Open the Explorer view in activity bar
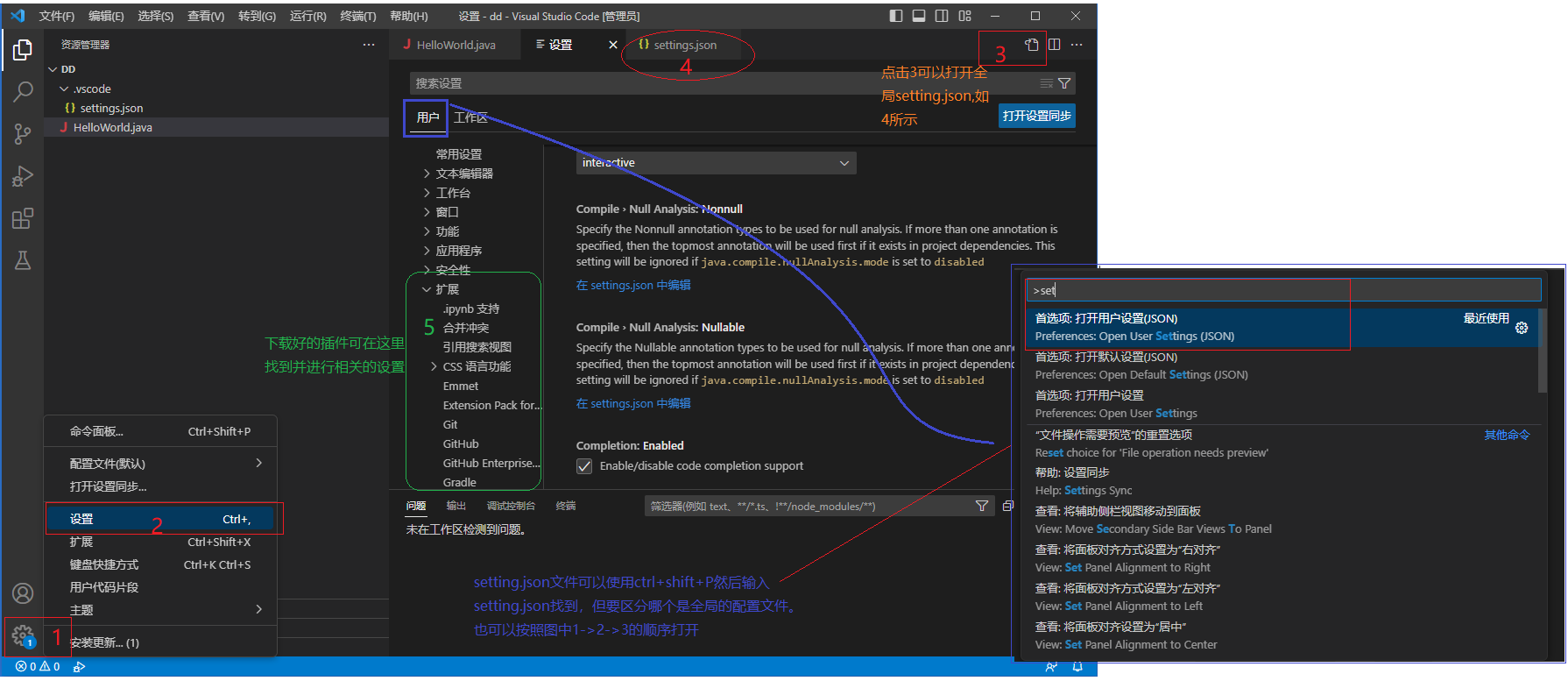Screen dimensions: 1568x681 23,50
